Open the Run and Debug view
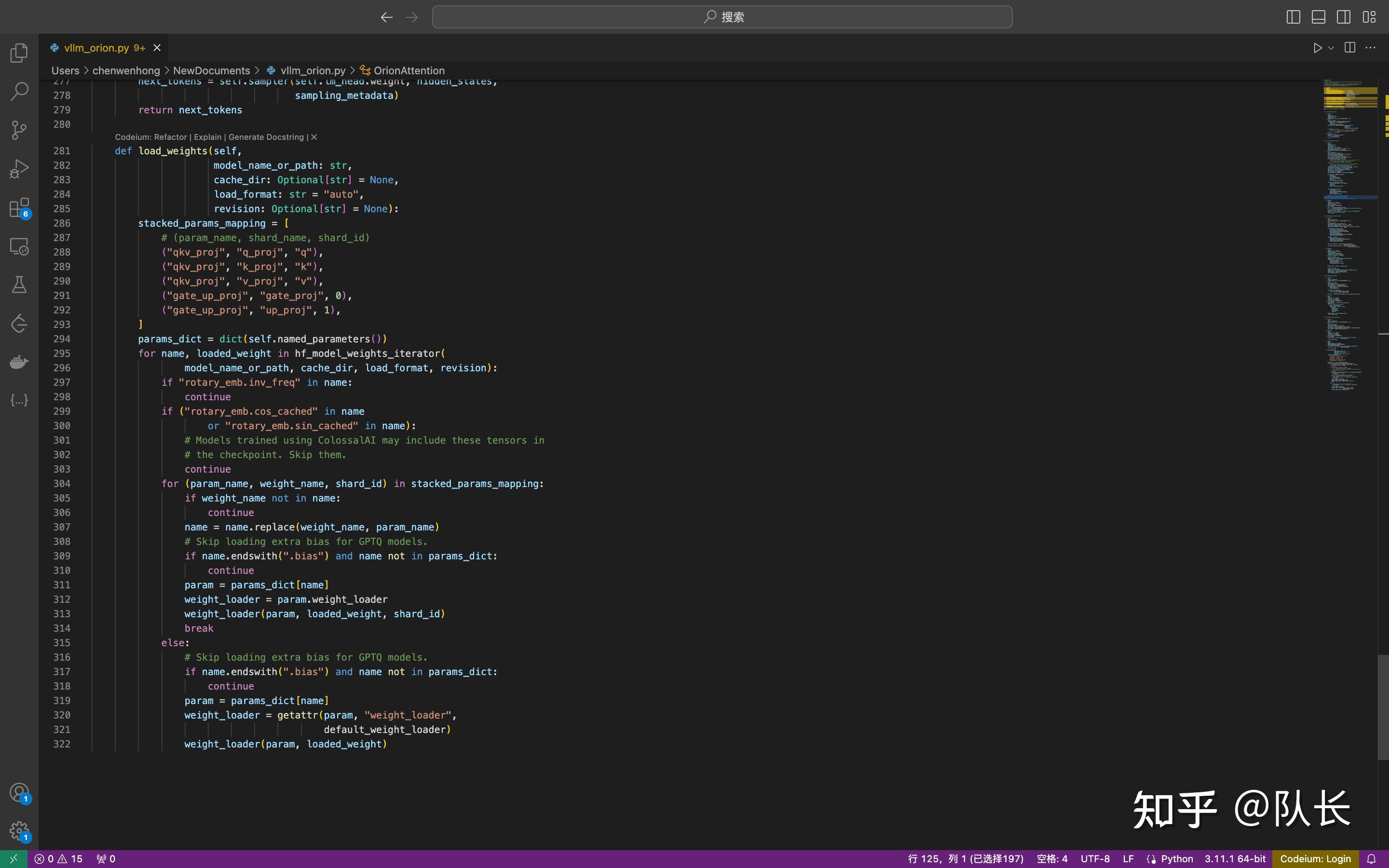The image size is (1389, 868). pos(19,169)
